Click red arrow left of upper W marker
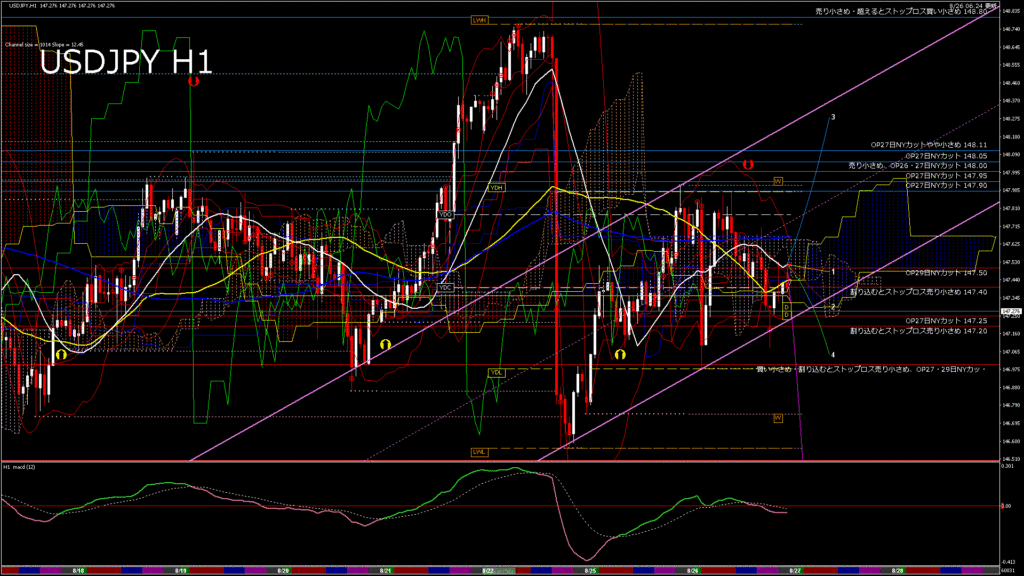 point(746,163)
